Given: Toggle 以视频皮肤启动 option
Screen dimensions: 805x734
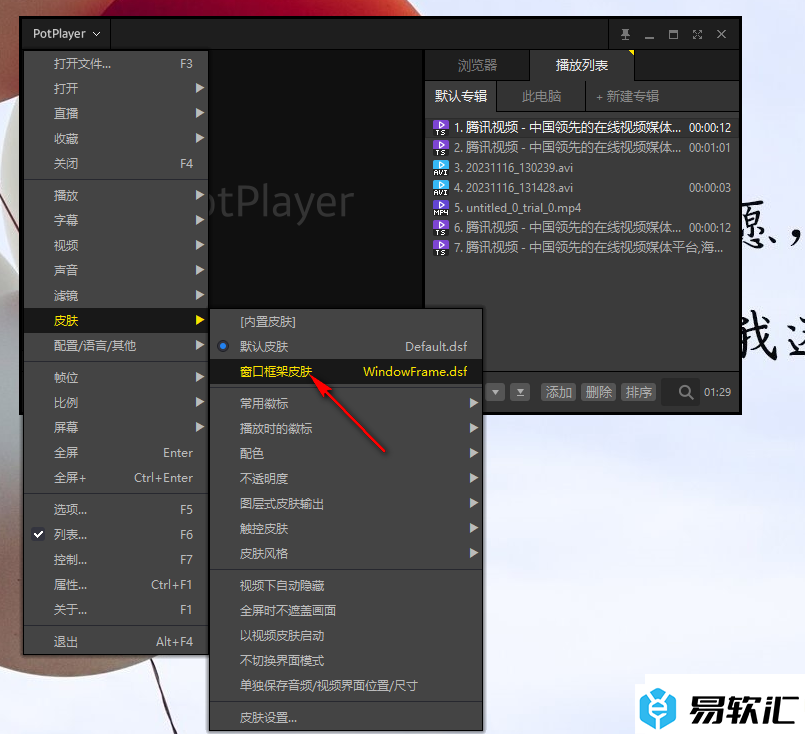Looking at the screenshot, I should (x=346, y=636).
